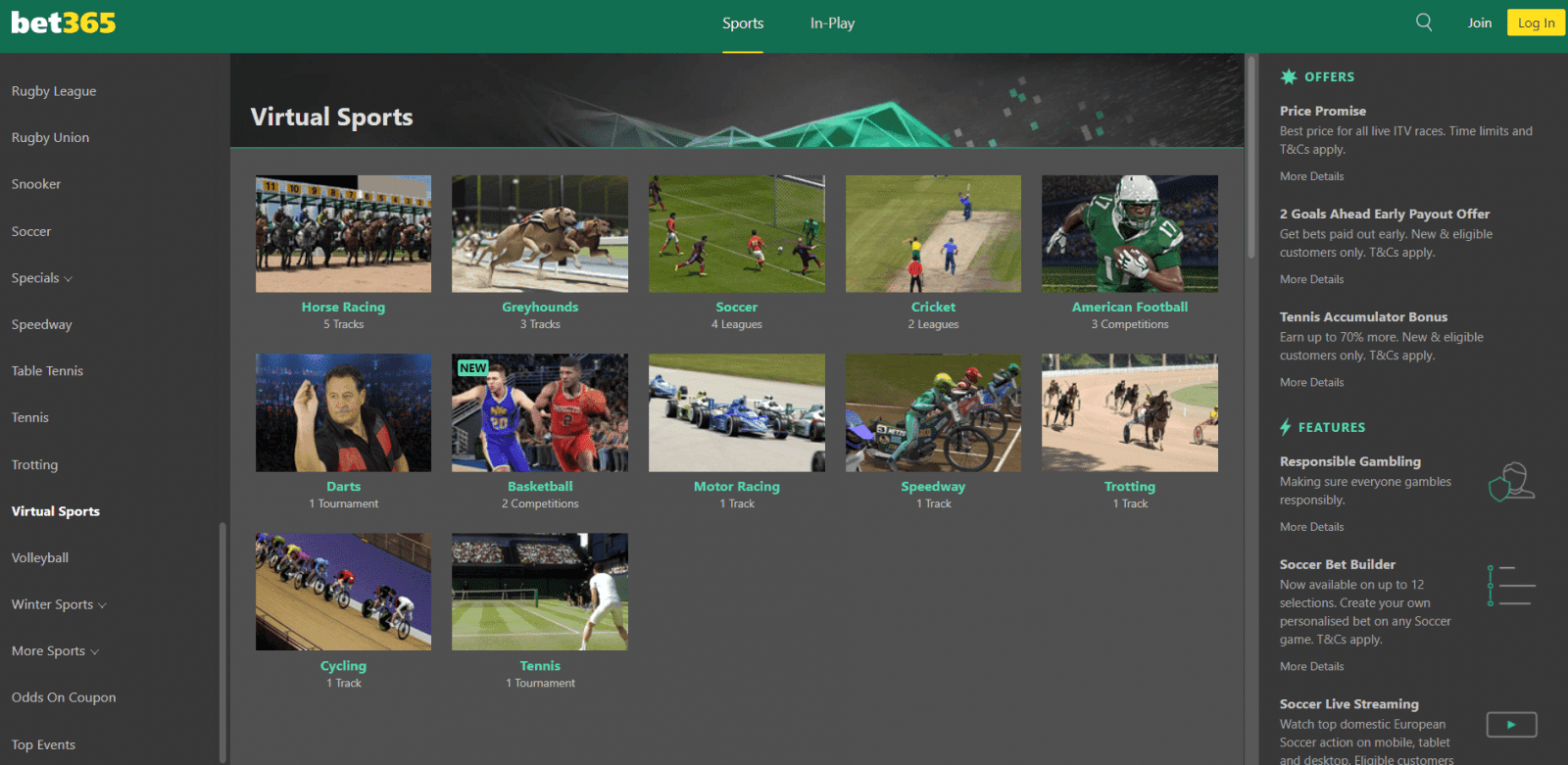Click the yellow Log In button
The width and height of the screenshot is (1568, 765).
[1536, 23]
